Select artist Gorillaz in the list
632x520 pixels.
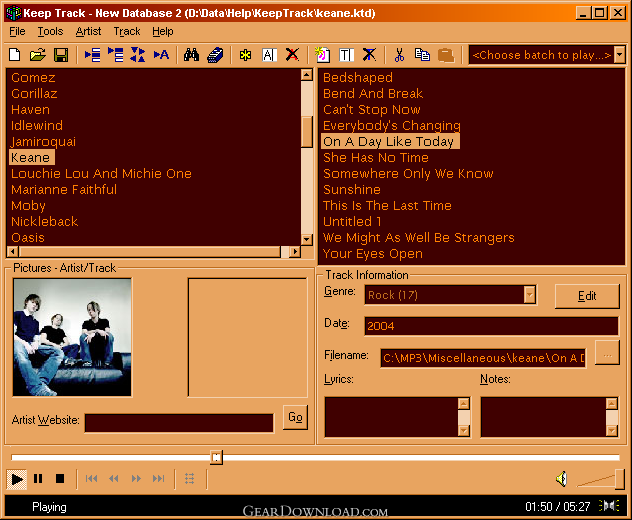coord(34,94)
